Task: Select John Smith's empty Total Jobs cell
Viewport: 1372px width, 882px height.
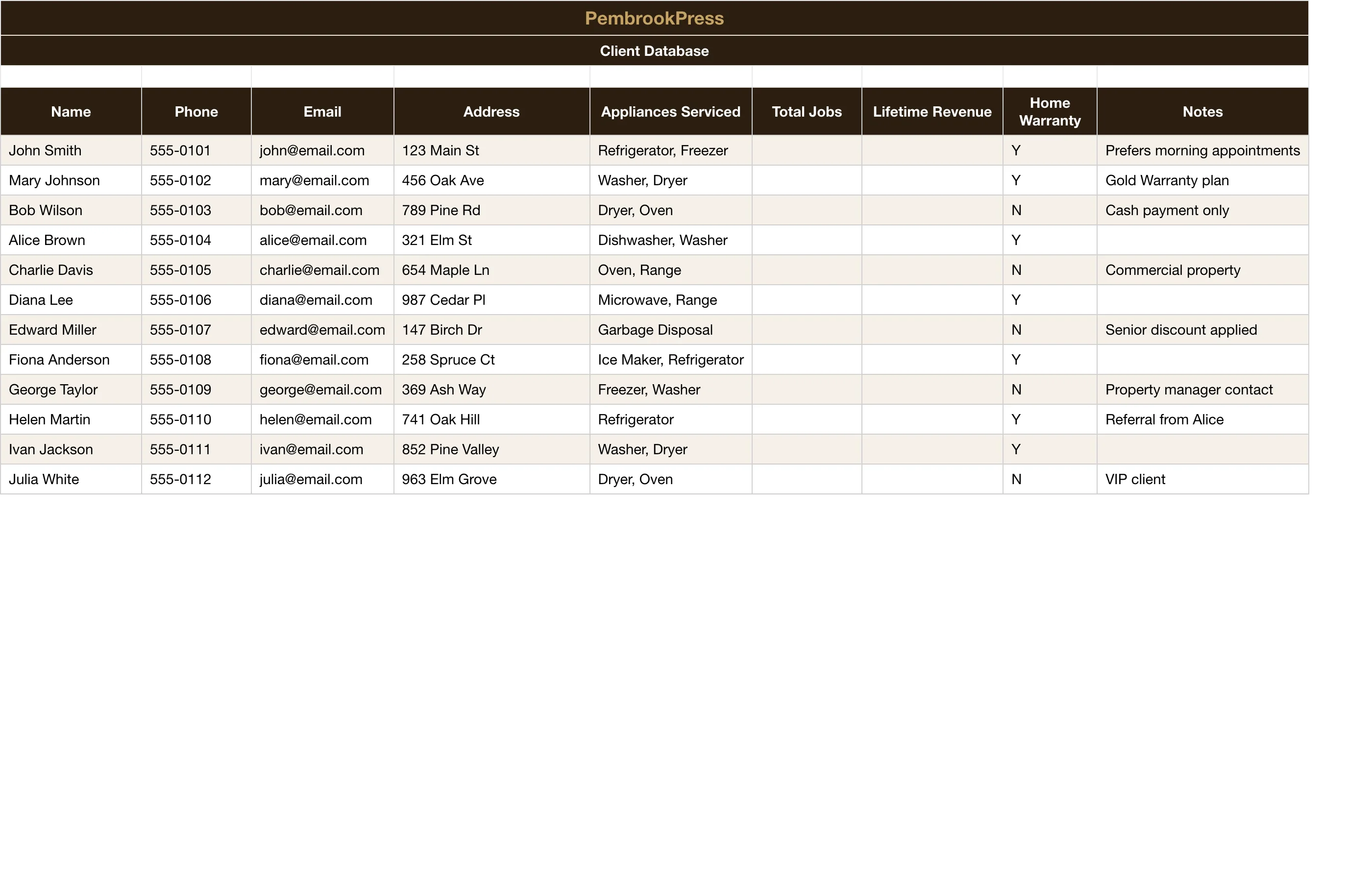Action: click(807, 150)
